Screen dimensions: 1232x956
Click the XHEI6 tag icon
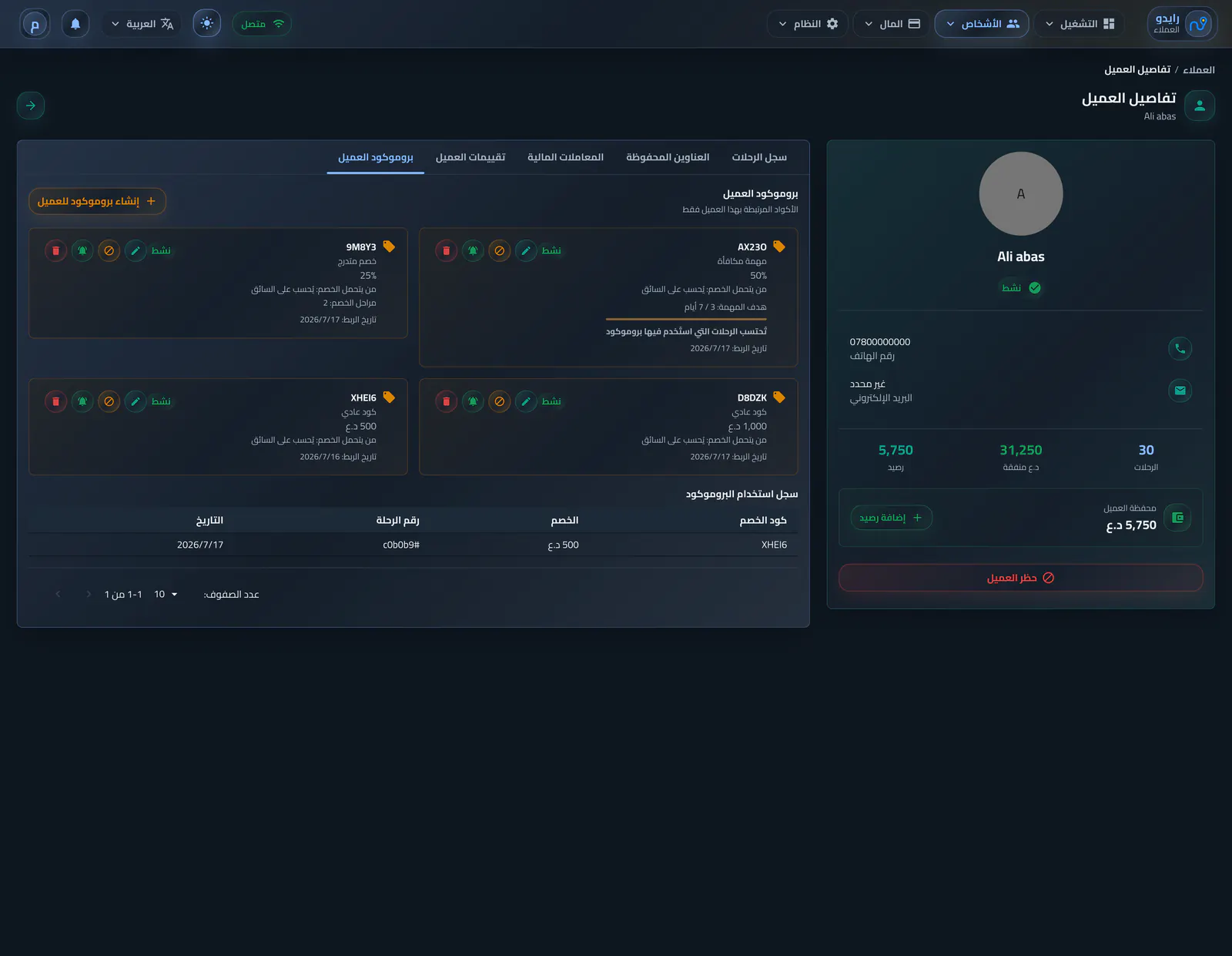point(389,397)
